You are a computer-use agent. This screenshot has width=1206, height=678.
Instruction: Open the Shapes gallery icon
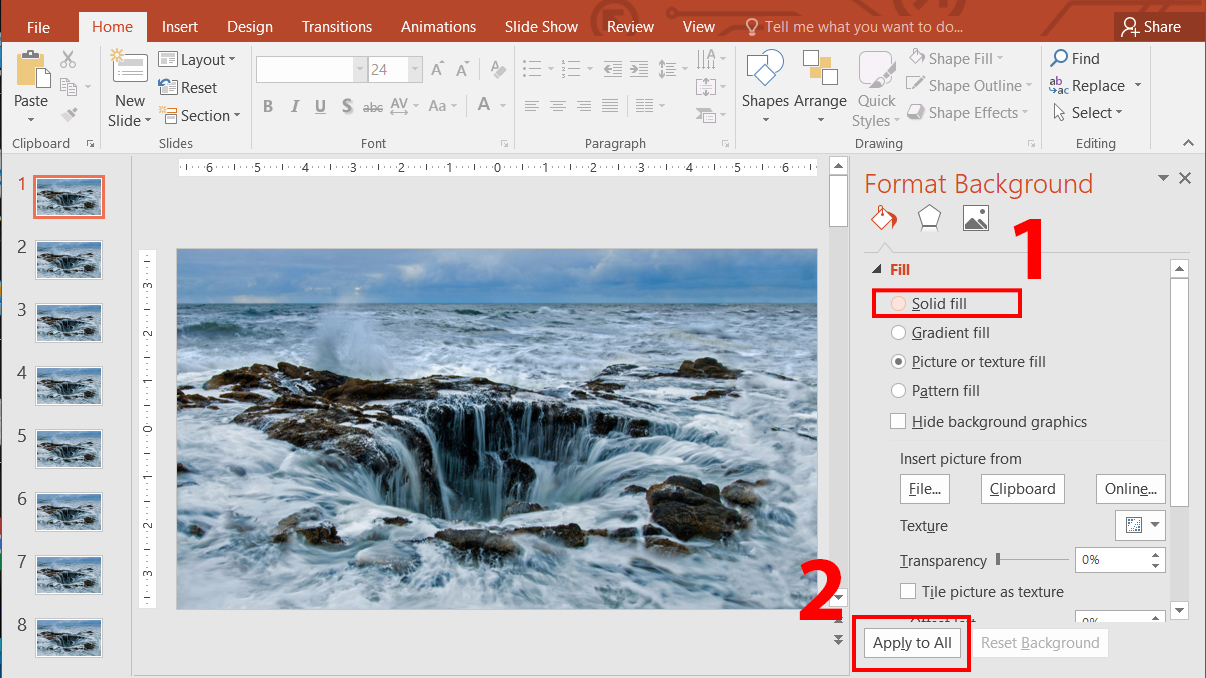(765, 68)
